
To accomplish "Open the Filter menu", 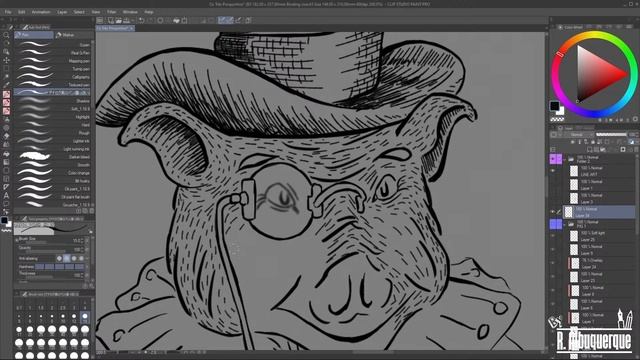I will 111,12.
